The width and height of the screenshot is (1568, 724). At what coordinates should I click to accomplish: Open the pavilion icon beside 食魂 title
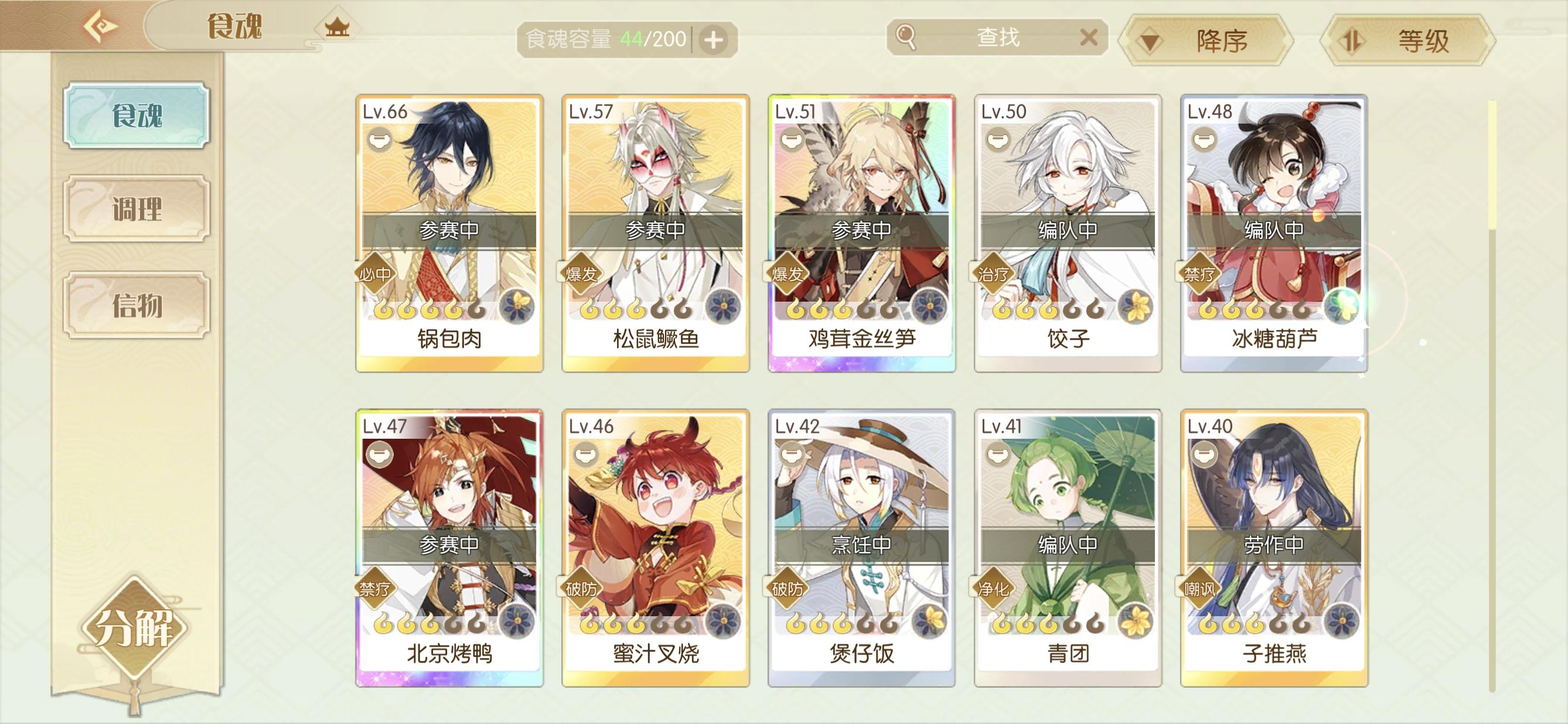pyautogui.click(x=336, y=28)
